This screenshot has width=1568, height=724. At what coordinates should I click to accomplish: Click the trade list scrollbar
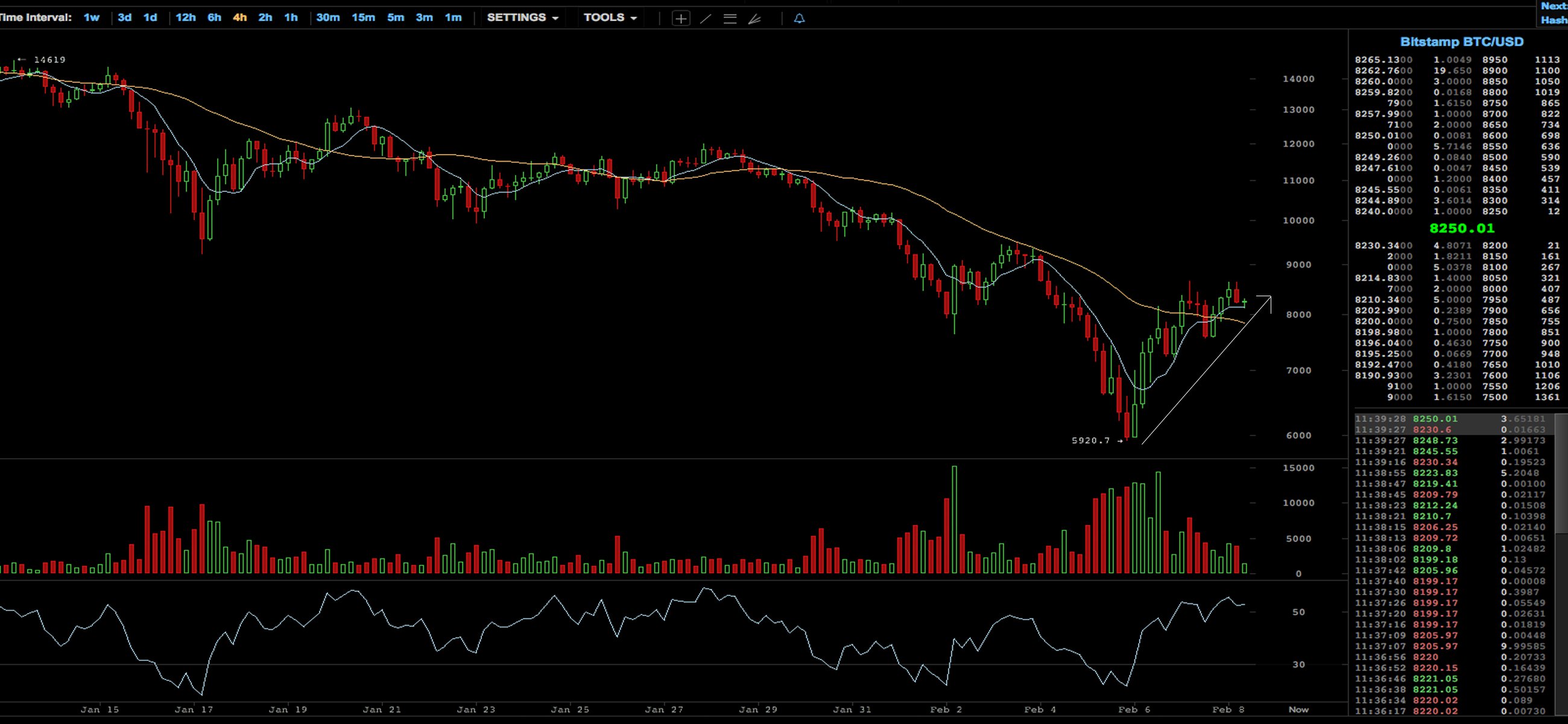coord(1561,475)
